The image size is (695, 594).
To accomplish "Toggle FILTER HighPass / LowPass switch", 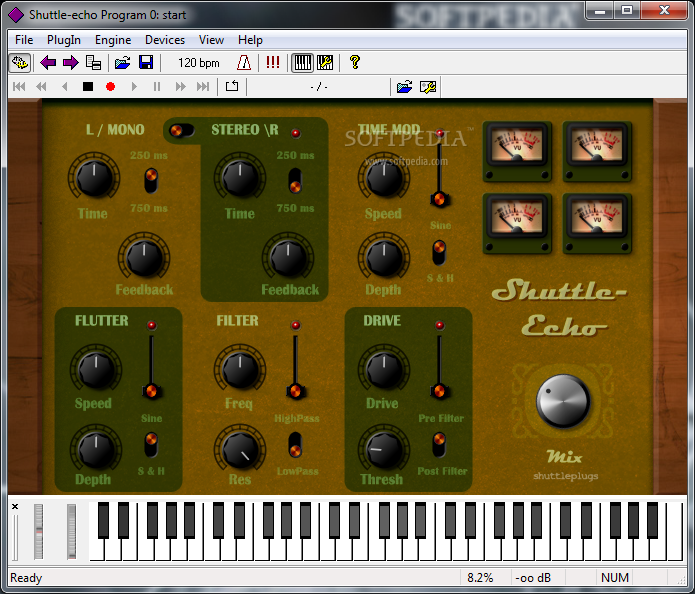I will [x=295, y=444].
